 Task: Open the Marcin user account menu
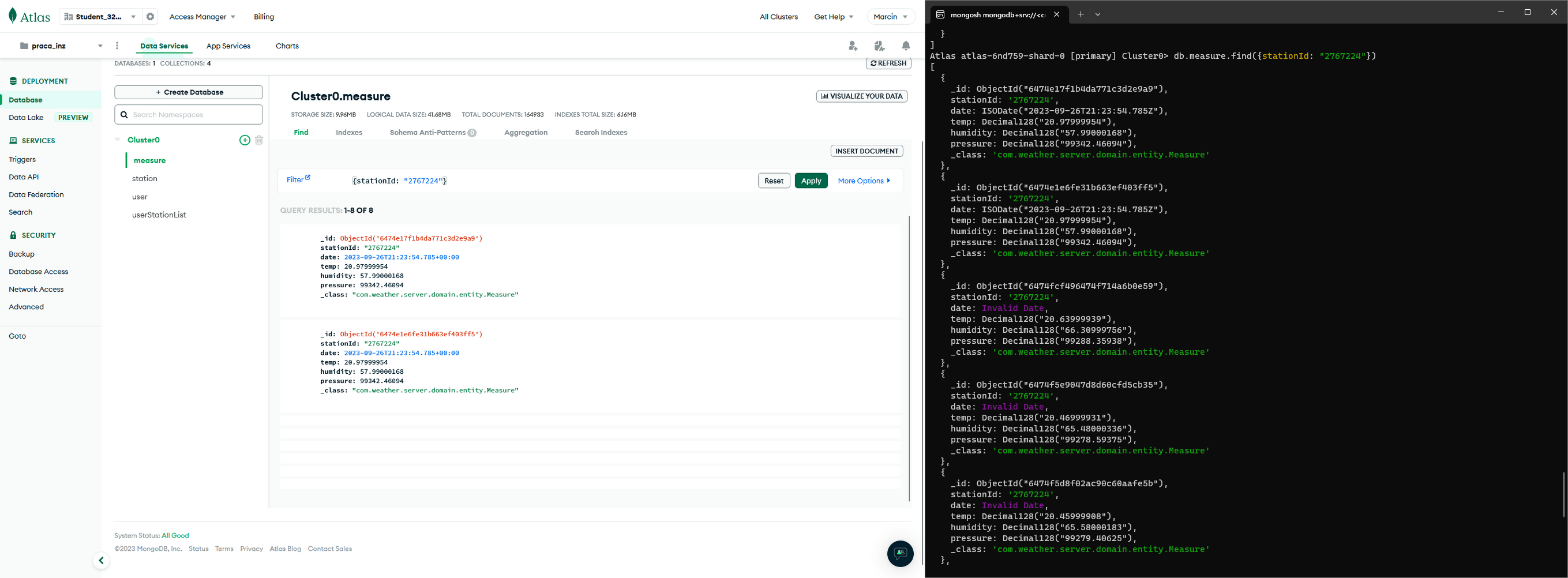point(890,17)
